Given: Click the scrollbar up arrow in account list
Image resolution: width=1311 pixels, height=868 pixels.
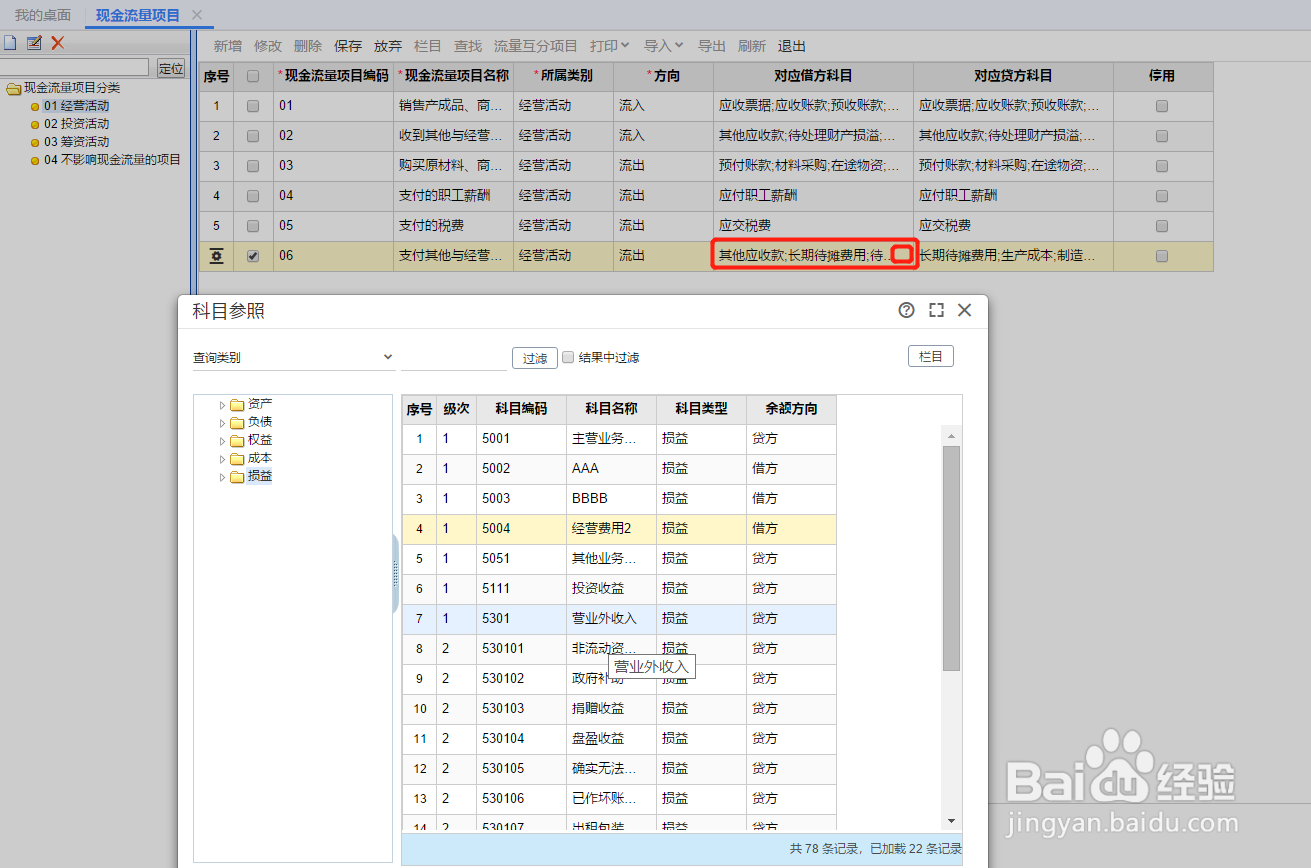Looking at the screenshot, I should (x=951, y=437).
